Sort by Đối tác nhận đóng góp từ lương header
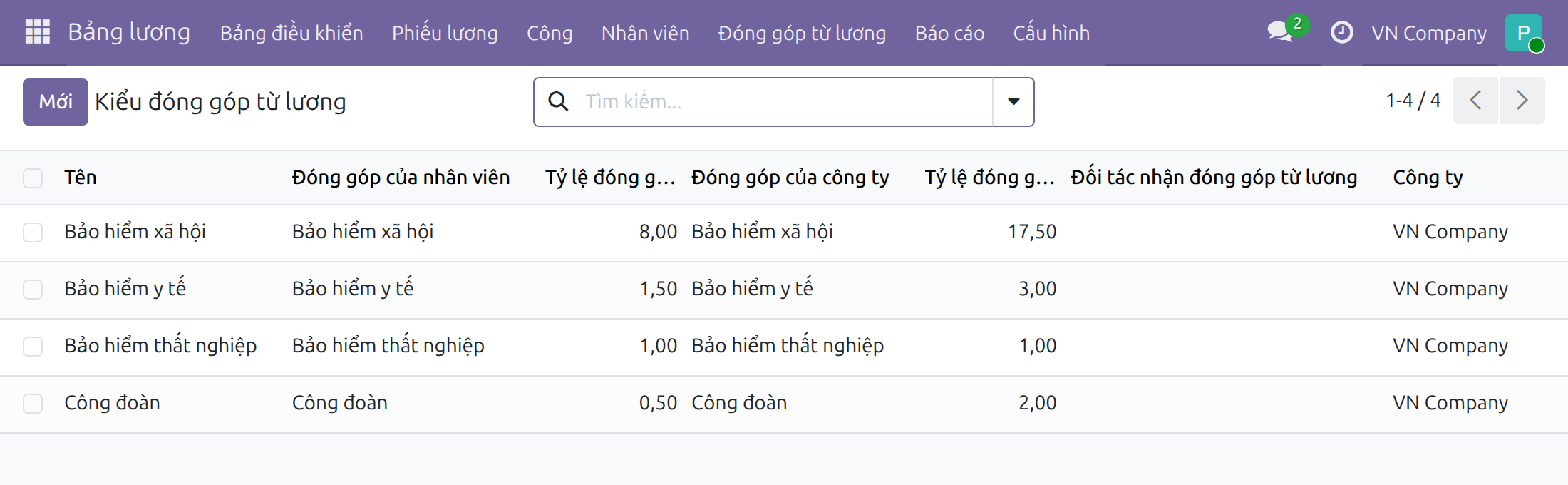This screenshot has width=1568, height=485. [1214, 177]
